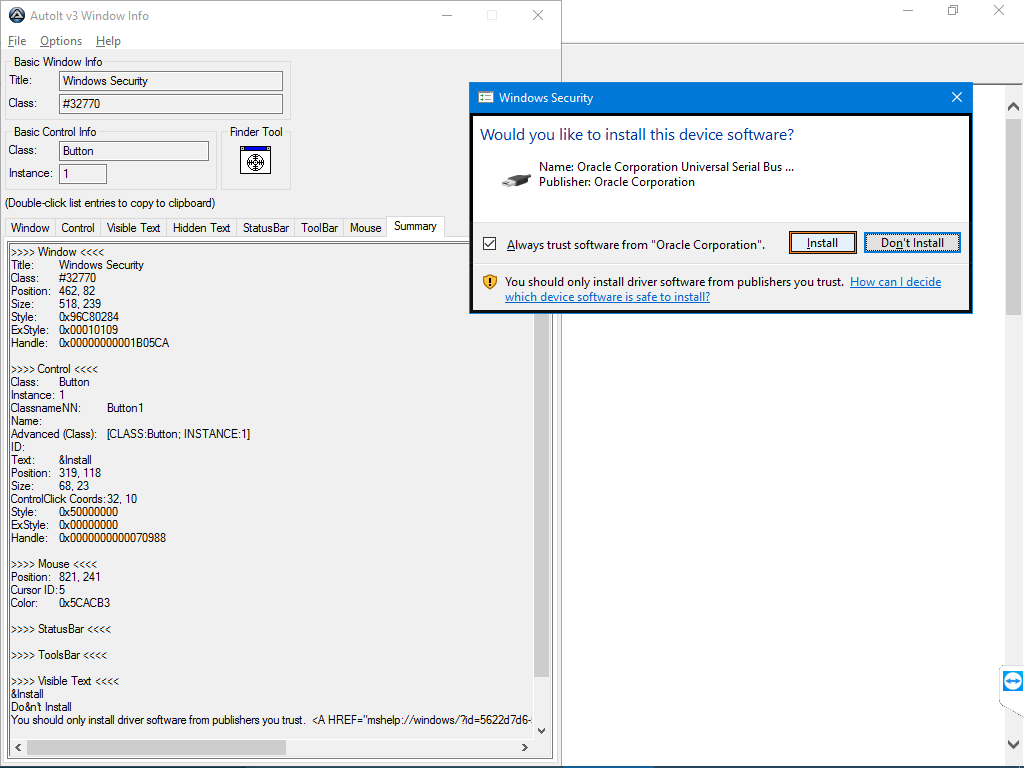Screen dimensions: 1024x768
Task: Close the AutoIt Window Info window
Action: 537,15
